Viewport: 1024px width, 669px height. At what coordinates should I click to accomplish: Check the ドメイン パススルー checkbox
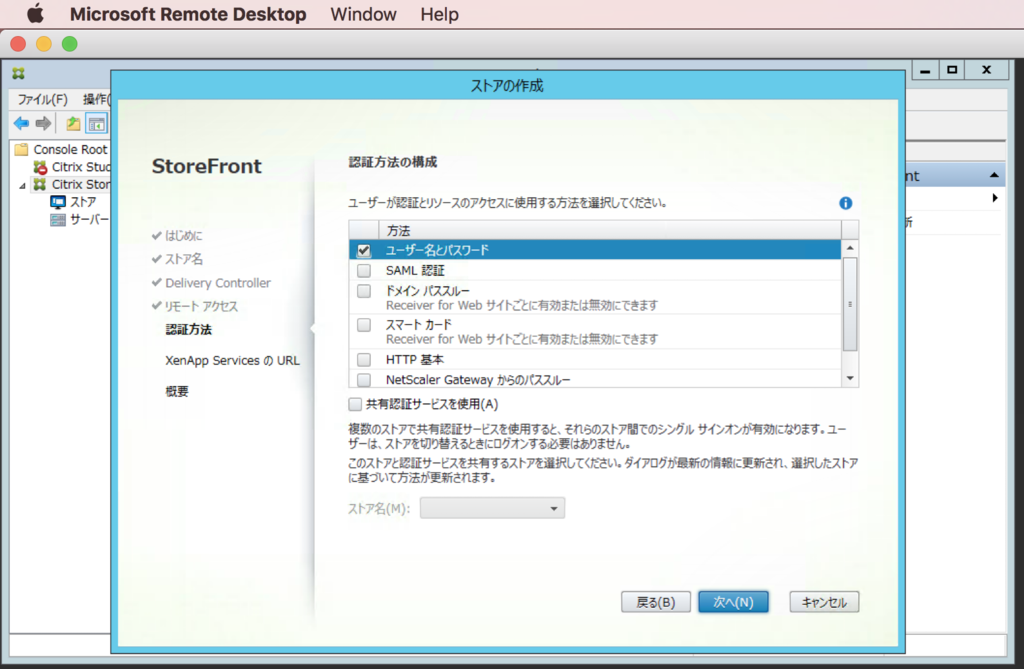(364, 291)
